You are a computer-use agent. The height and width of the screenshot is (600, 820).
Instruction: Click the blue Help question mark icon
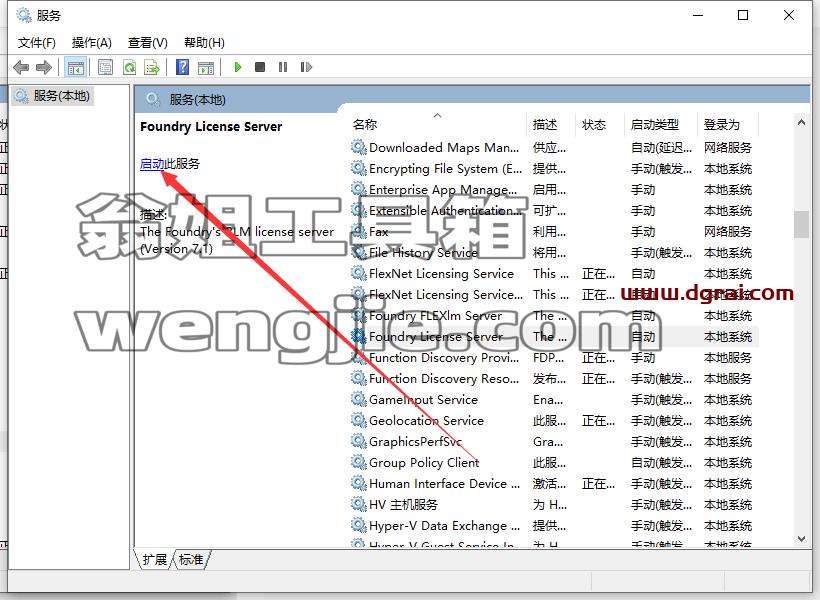tap(183, 67)
